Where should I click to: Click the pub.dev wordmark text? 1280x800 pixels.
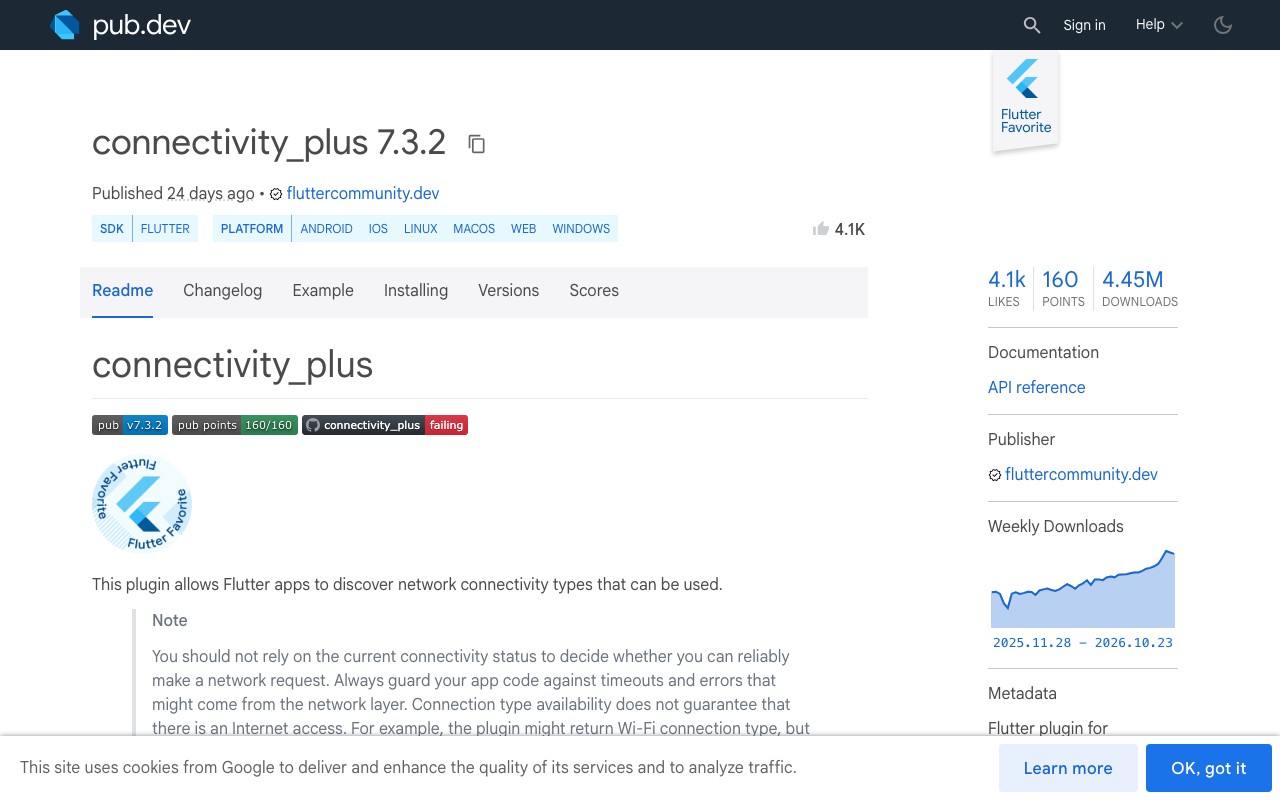tap(142, 25)
